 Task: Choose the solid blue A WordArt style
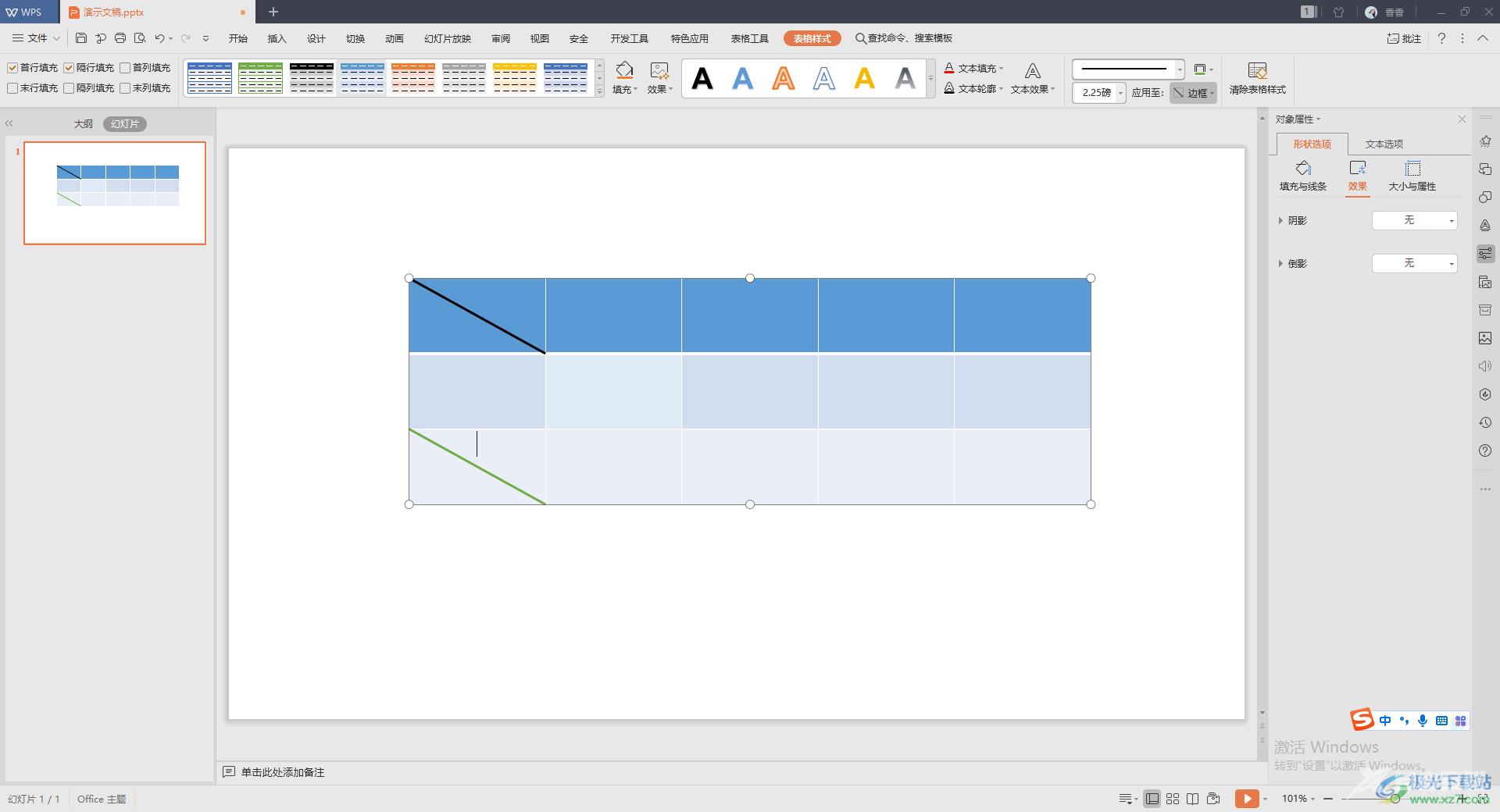click(743, 78)
